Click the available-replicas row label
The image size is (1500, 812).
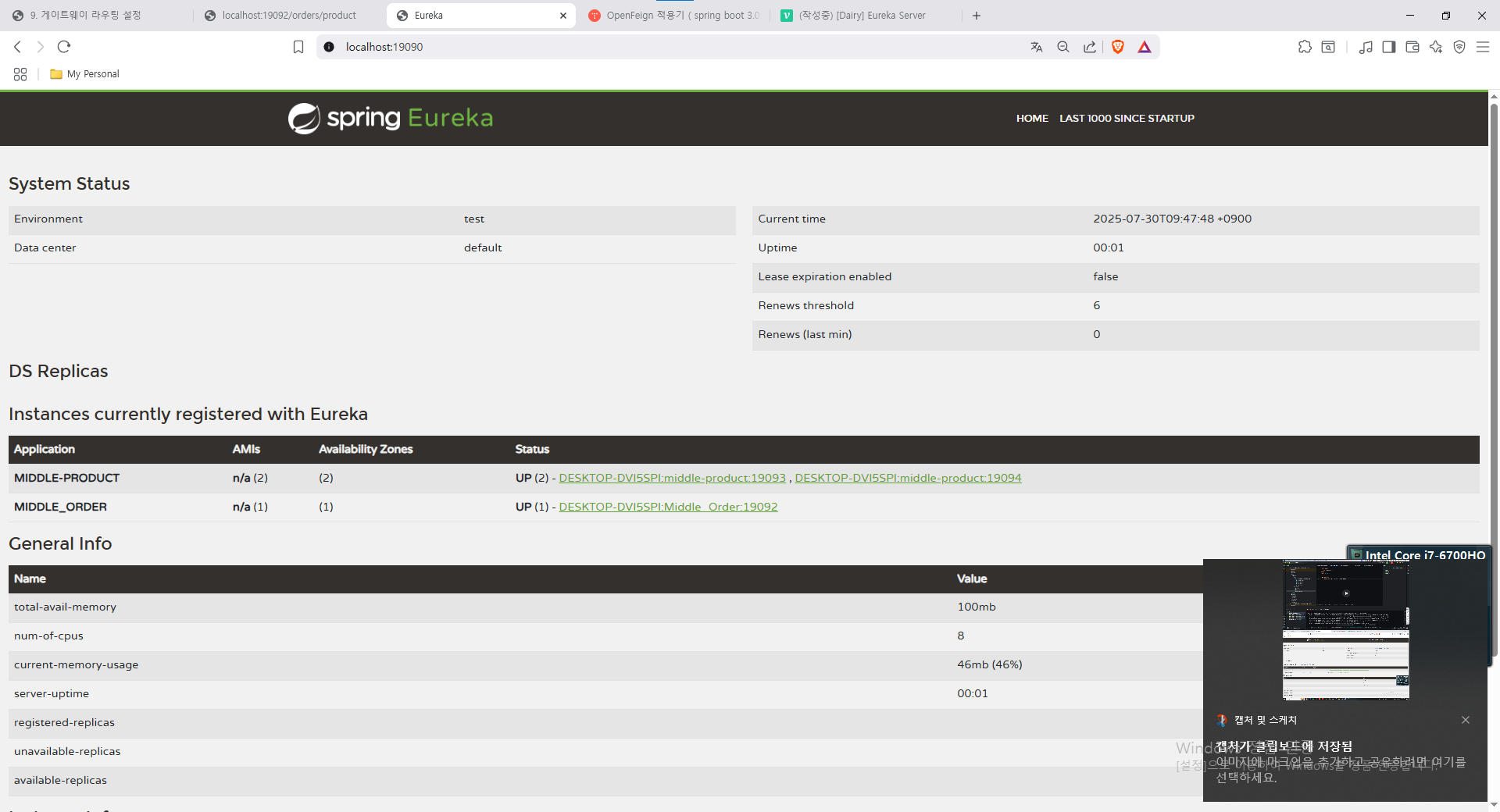(60, 780)
